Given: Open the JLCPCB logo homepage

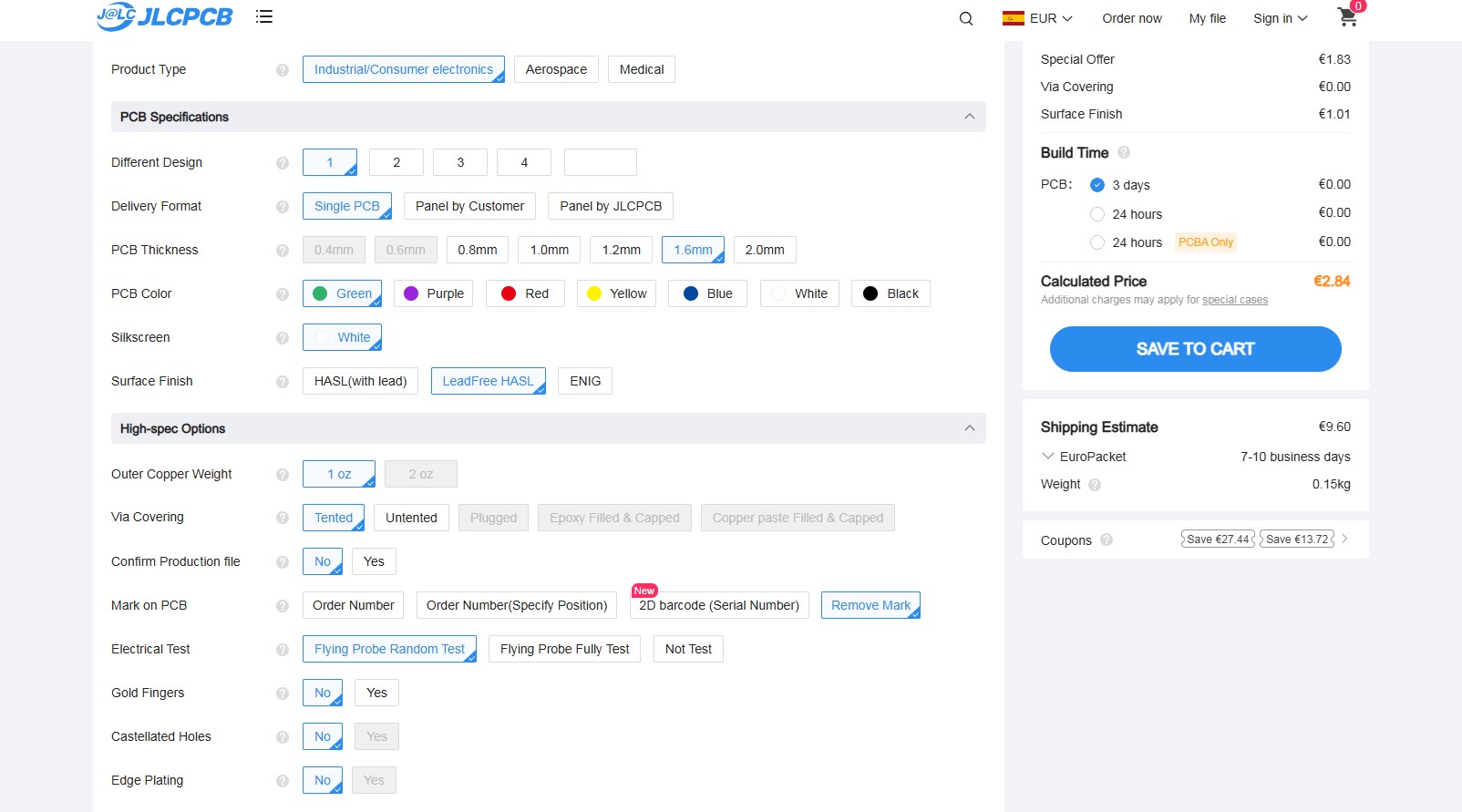Looking at the screenshot, I should (165, 16).
